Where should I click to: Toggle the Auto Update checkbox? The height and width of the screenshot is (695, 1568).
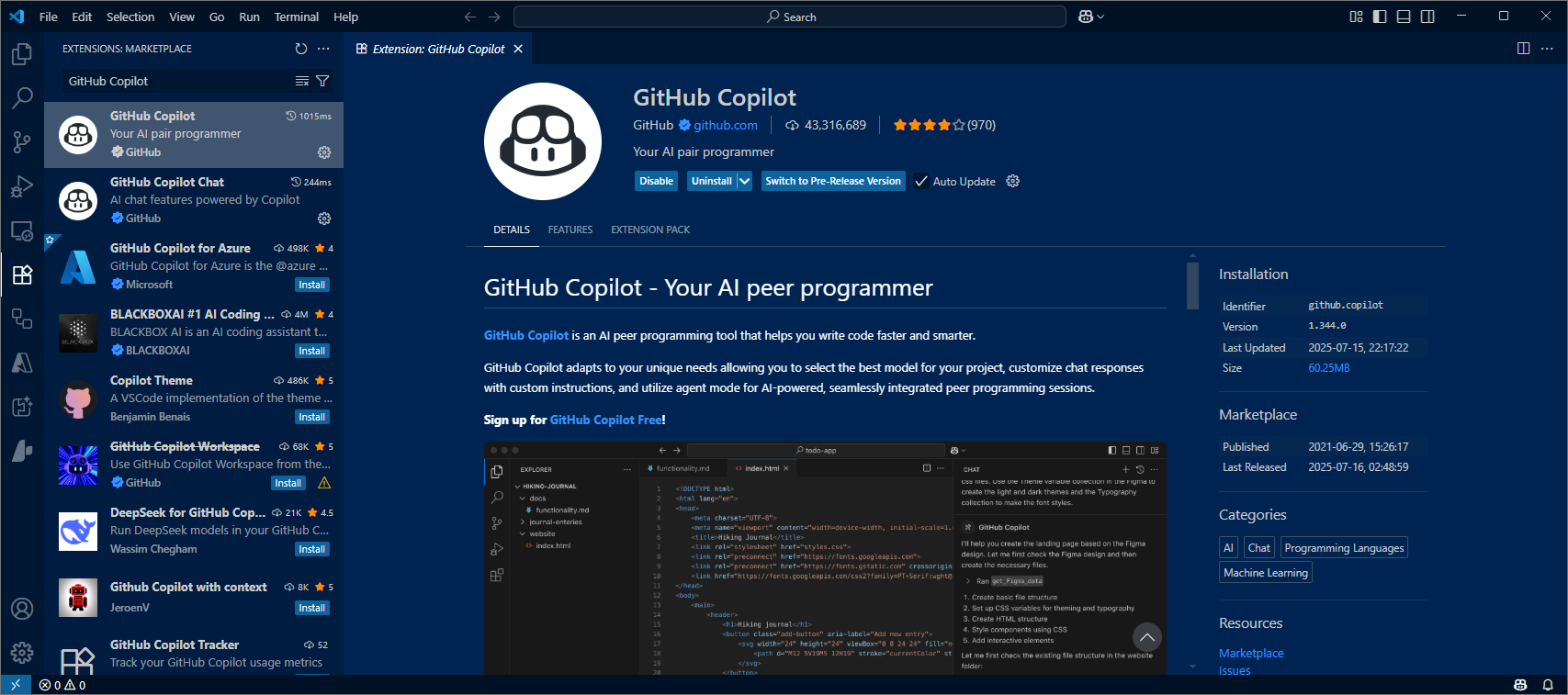(921, 181)
